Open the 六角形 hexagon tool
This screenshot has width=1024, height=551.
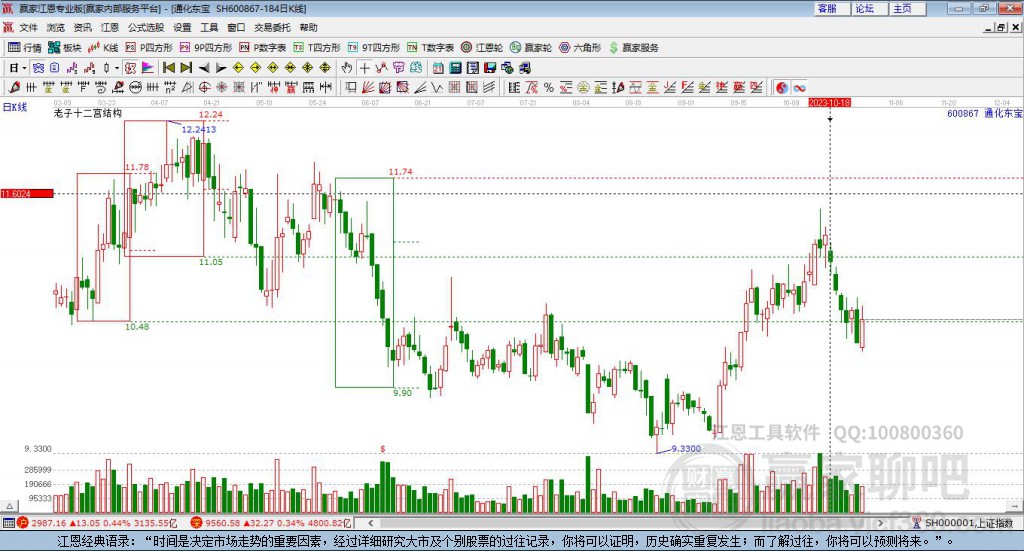(580, 48)
